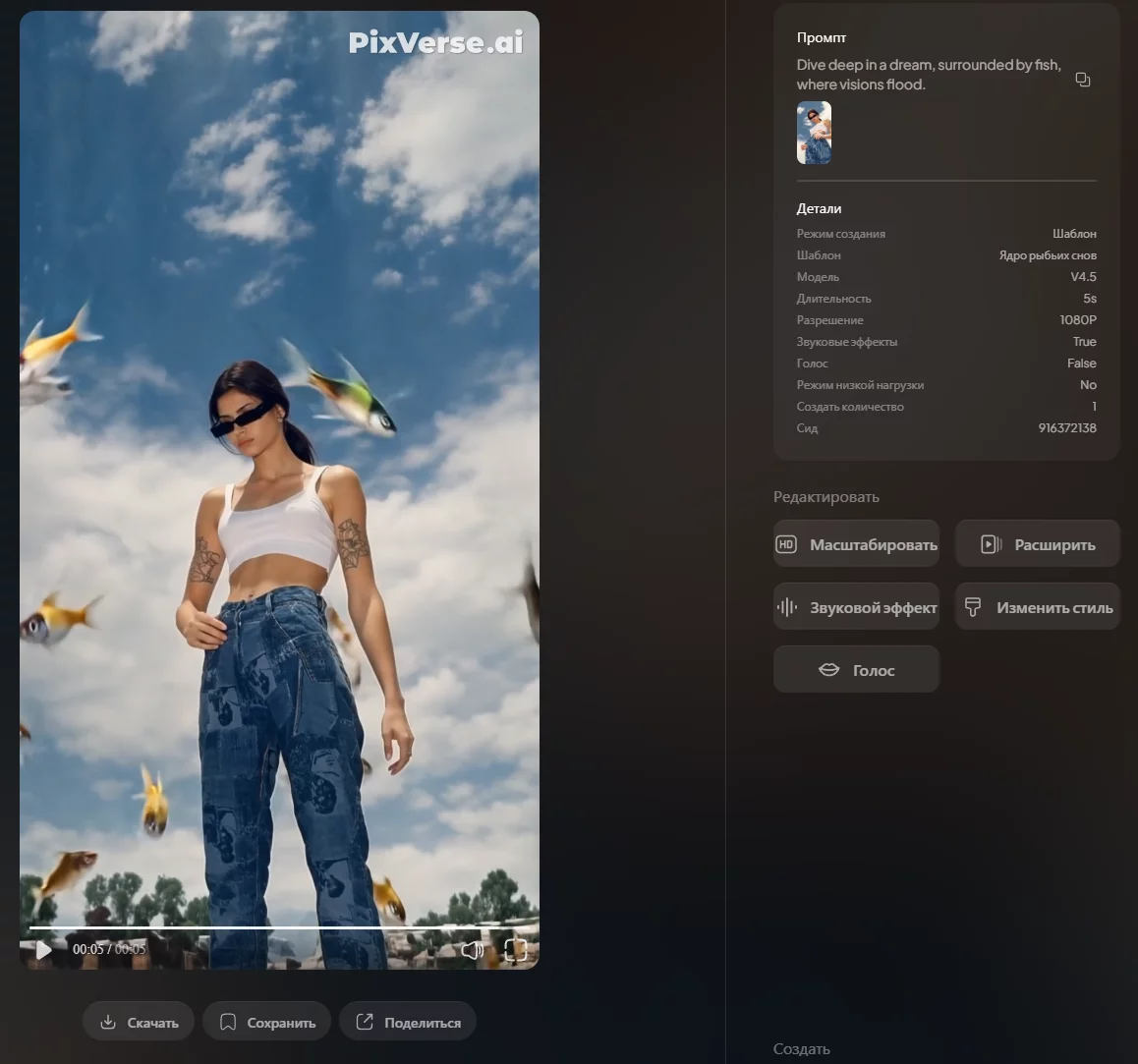
Task: Click the Создать section heading
Action: [x=801, y=1049]
